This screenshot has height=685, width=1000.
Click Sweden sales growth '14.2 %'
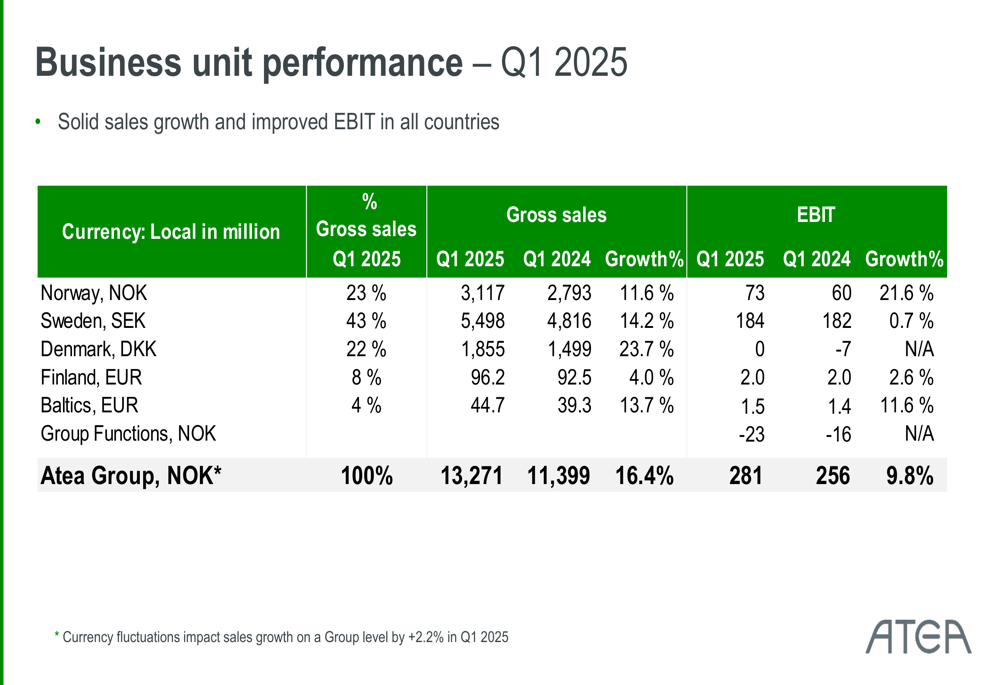point(647,321)
